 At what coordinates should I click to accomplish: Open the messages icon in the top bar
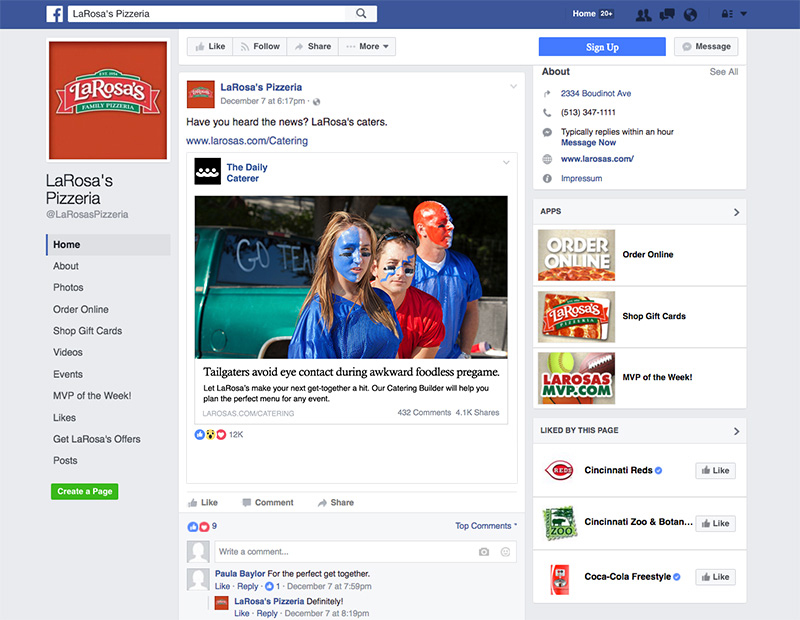click(x=667, y=15)
